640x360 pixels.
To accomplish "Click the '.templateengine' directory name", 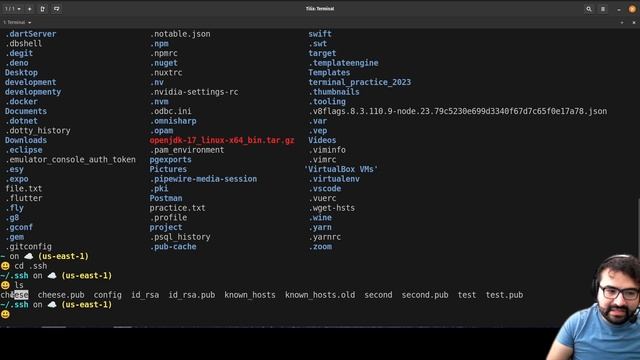I will (x=343, y=63).
